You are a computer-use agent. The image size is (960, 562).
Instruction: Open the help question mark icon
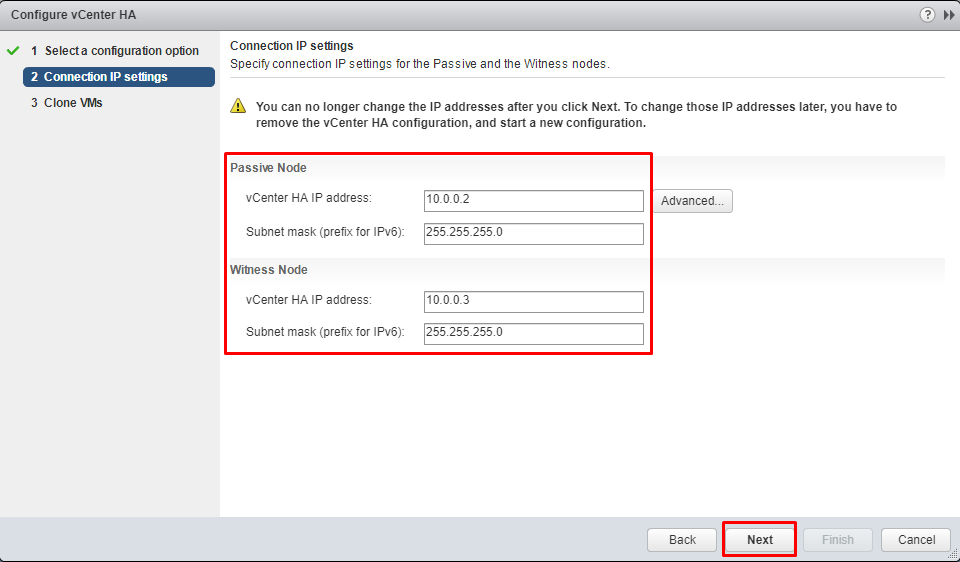coord(927,15)
